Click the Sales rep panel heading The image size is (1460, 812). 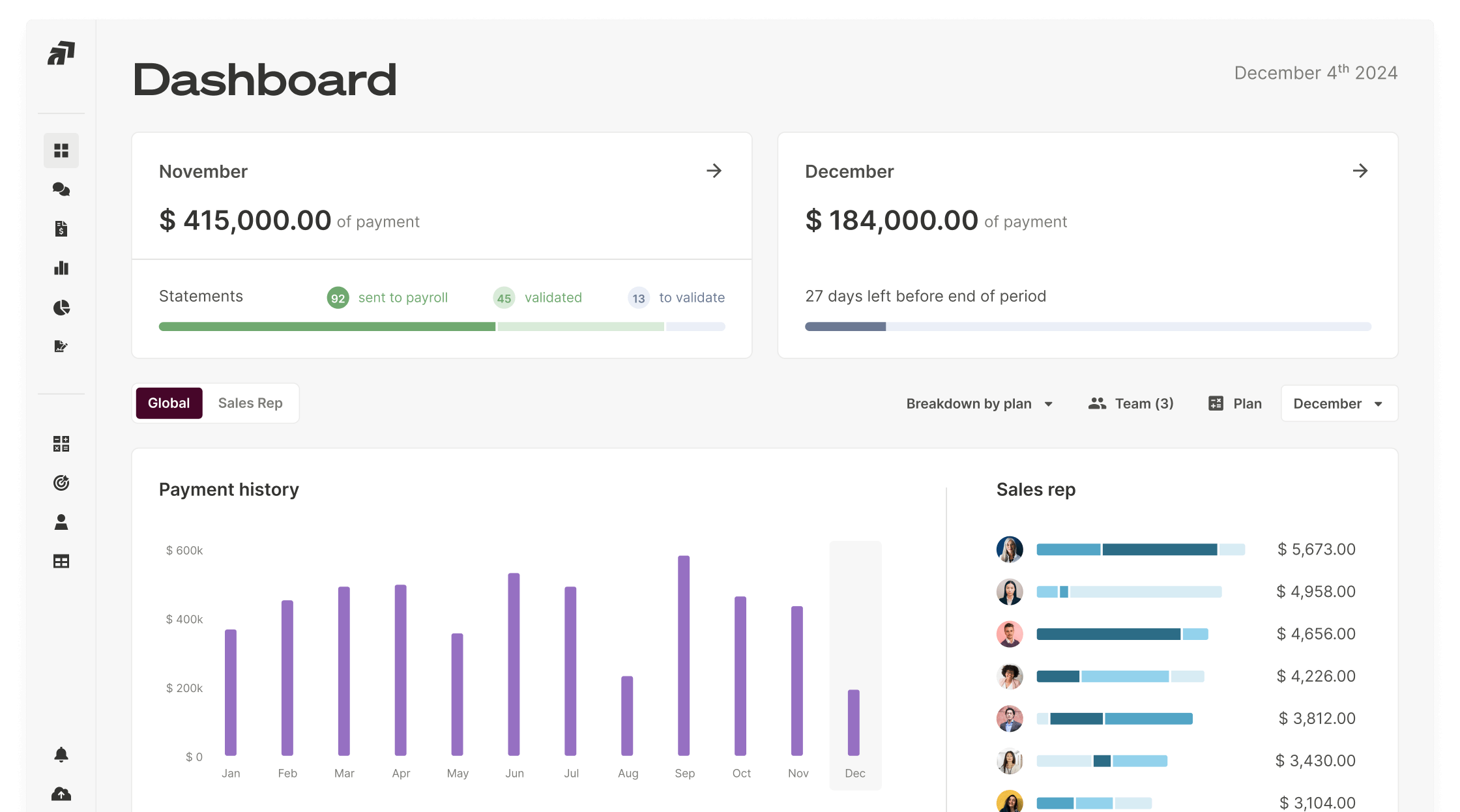tap(1036, 489)
